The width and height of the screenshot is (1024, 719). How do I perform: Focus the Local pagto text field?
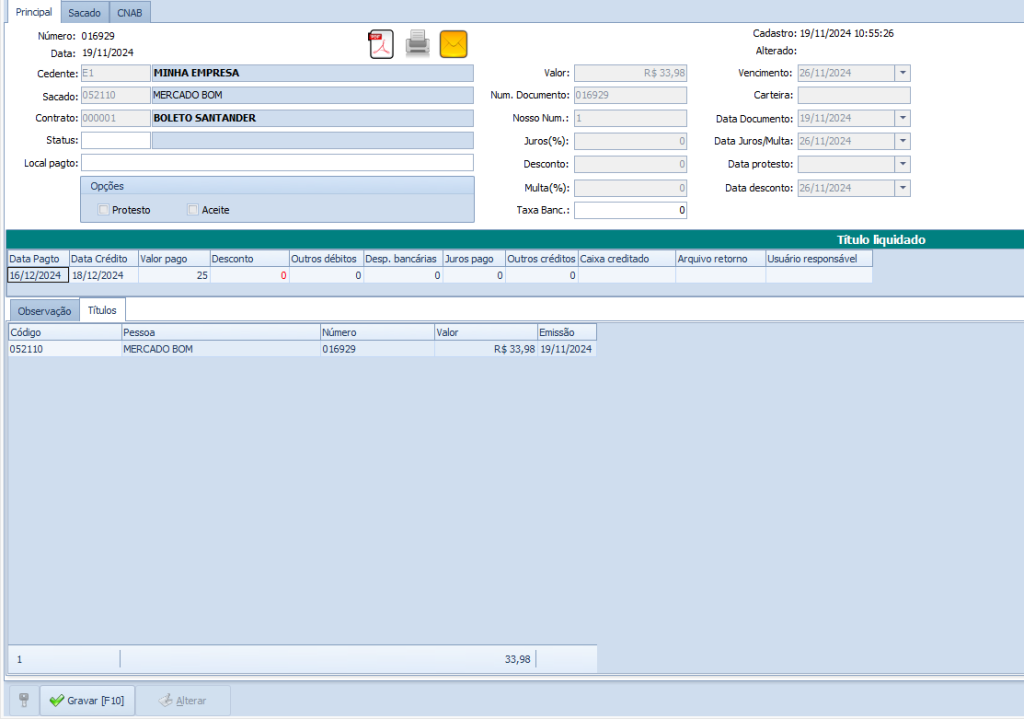point(276,163)
